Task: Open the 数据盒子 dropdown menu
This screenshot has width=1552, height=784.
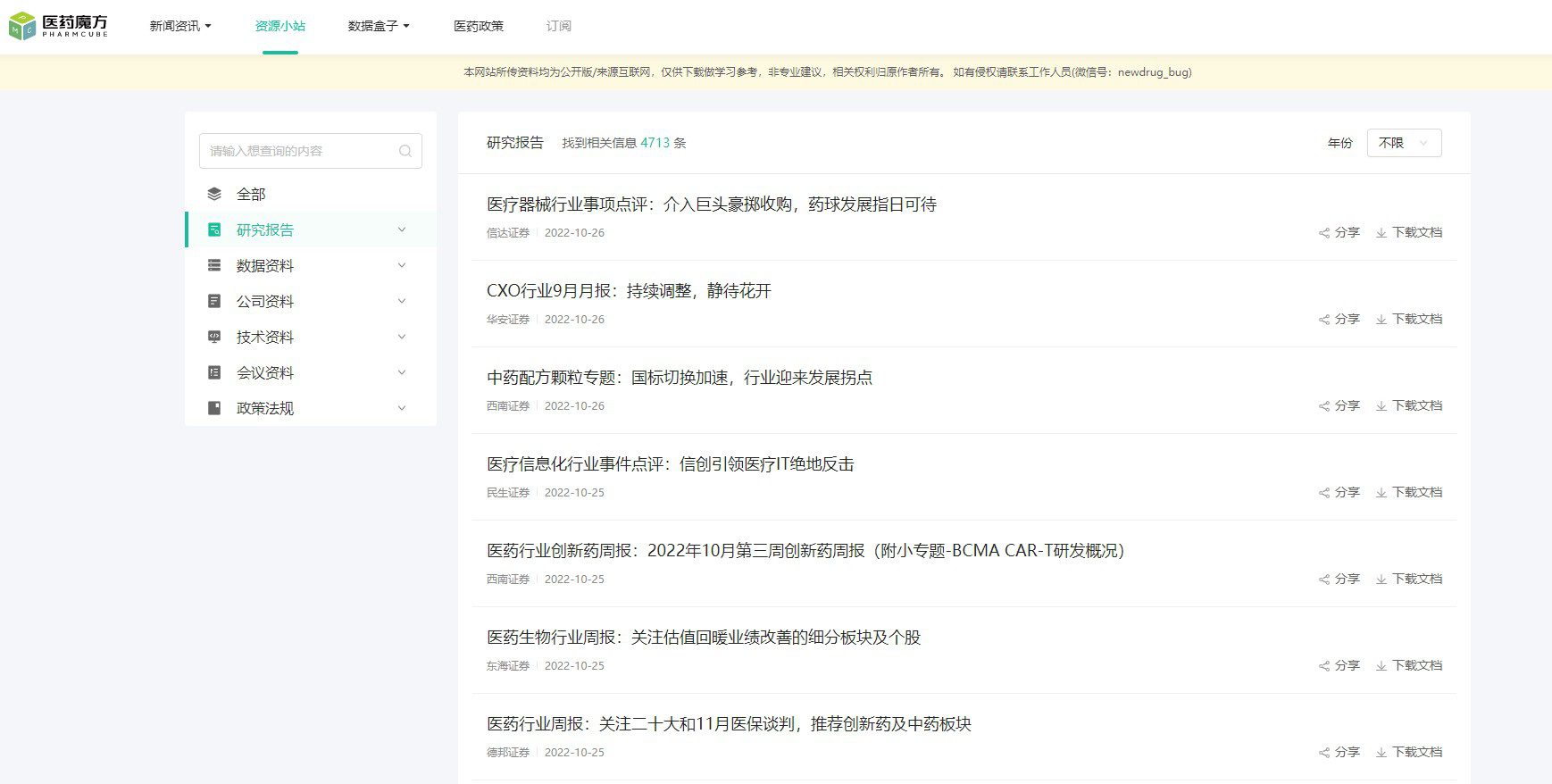Action: [x=379, y=26]
